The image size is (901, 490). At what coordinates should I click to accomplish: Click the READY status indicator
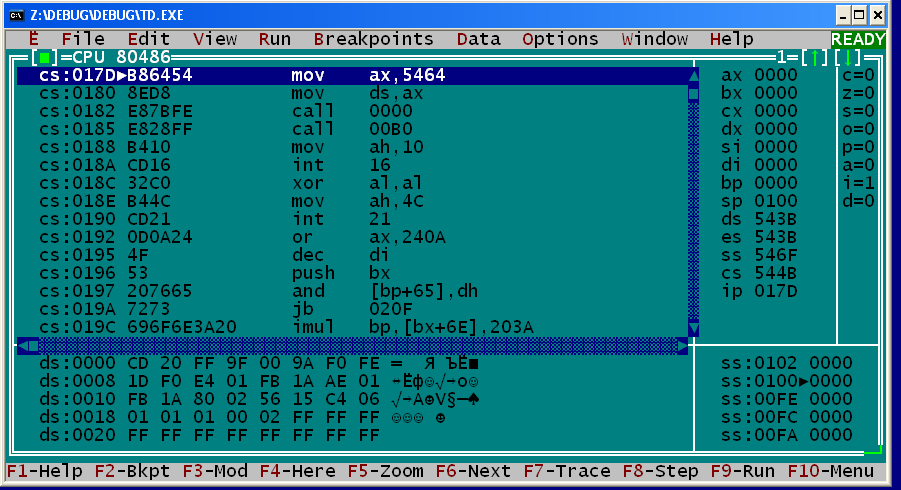tap(858, 39)
